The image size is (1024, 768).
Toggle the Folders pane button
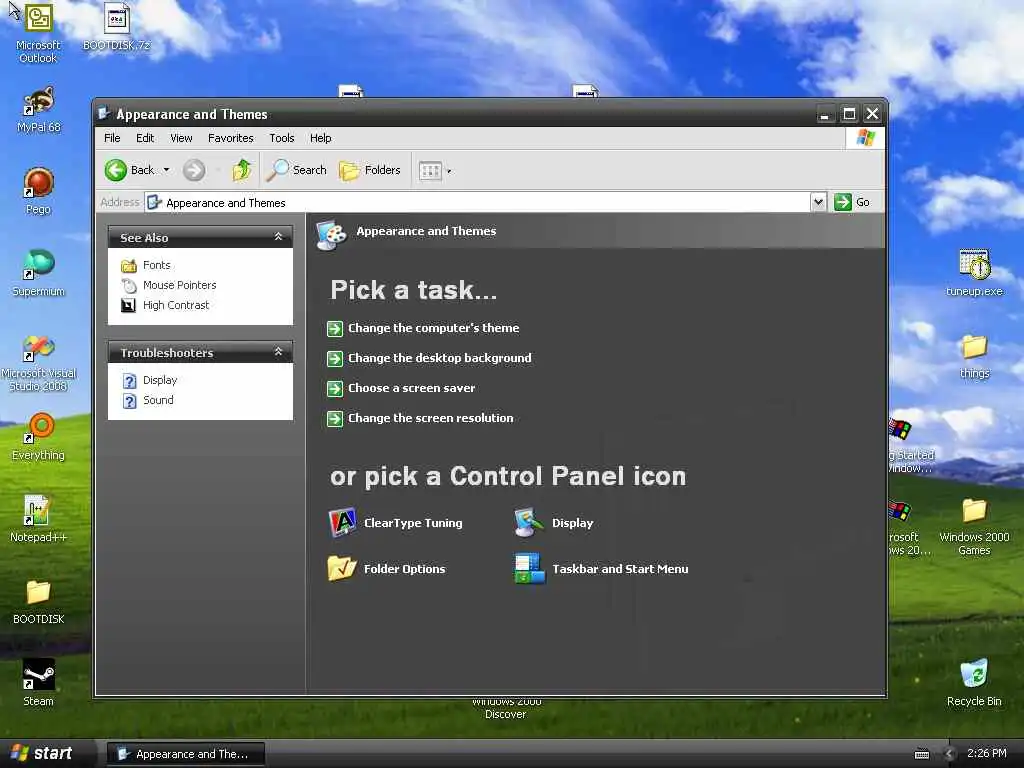(370, 170)
